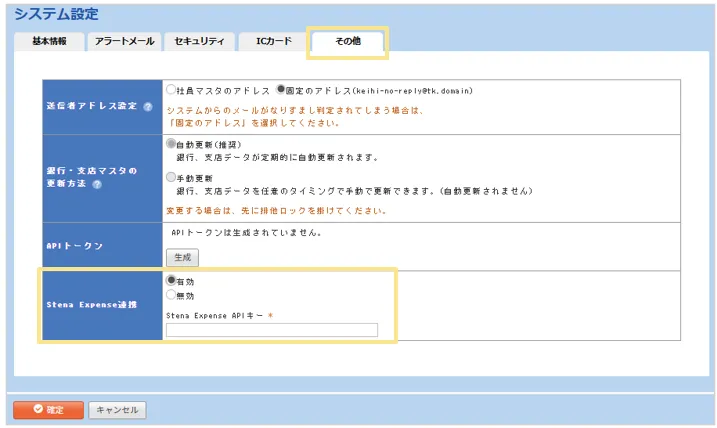This screenshot has width=717, height=428.
Task: Open the ICカード tab
Action: [273, 41]
